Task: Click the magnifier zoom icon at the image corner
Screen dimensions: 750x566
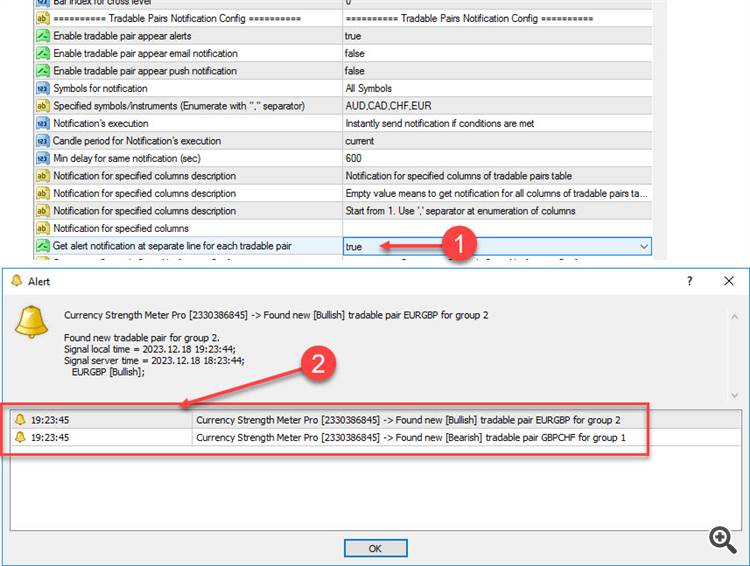Action: 723,540
